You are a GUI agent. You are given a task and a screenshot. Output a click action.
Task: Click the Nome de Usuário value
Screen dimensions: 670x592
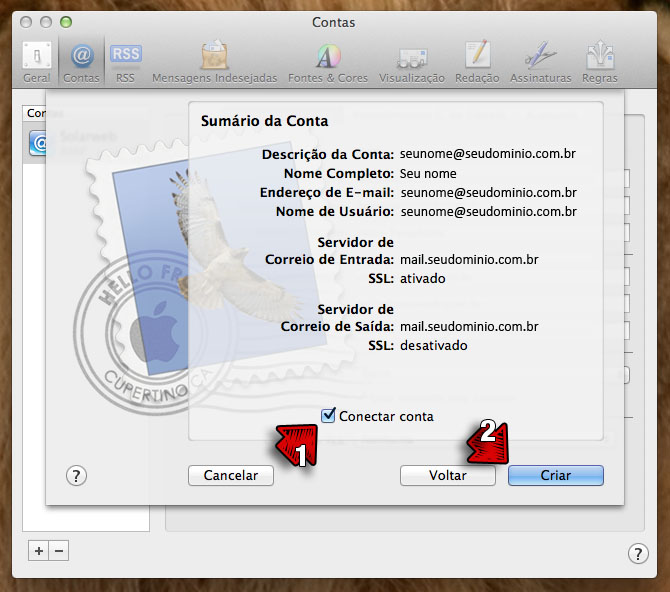click(488, 212)
